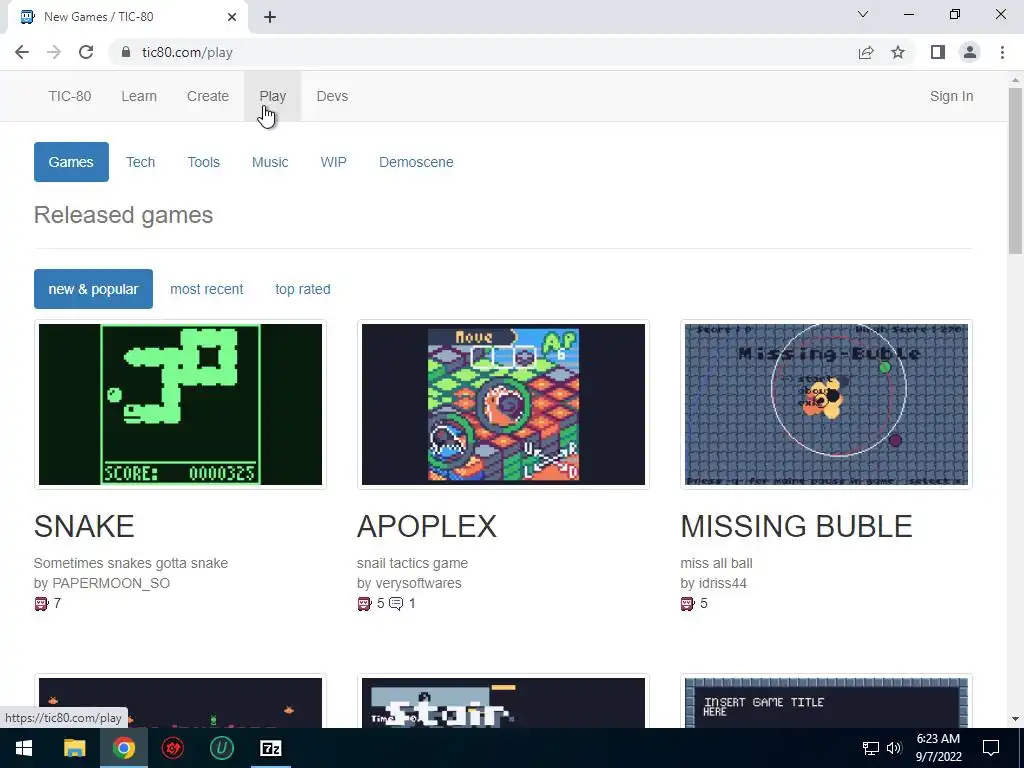
Task: Close the New Games / TIC-80 tab
Action: [x=232, y=17]
